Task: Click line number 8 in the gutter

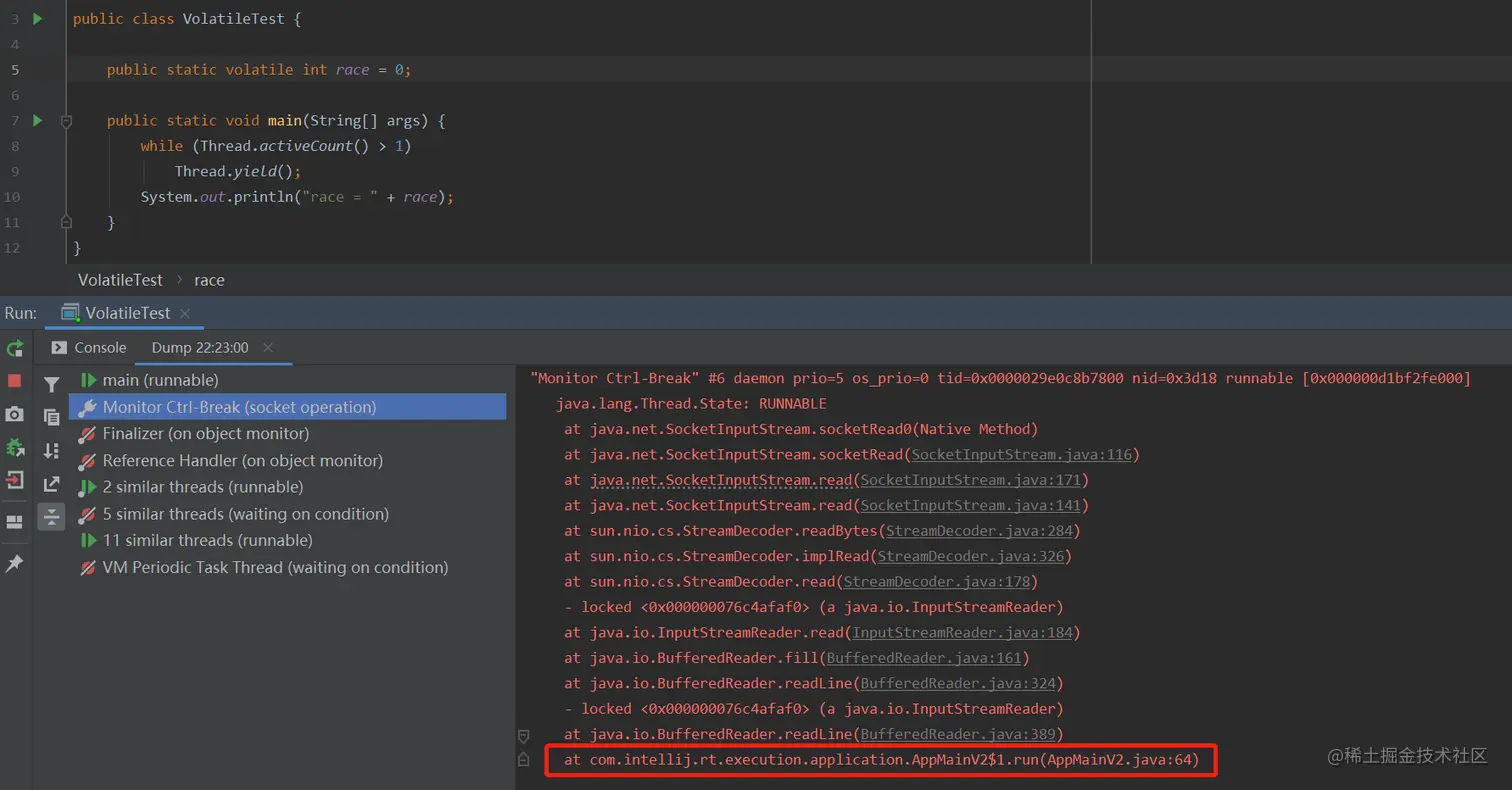Action: (x=14, y=146)
